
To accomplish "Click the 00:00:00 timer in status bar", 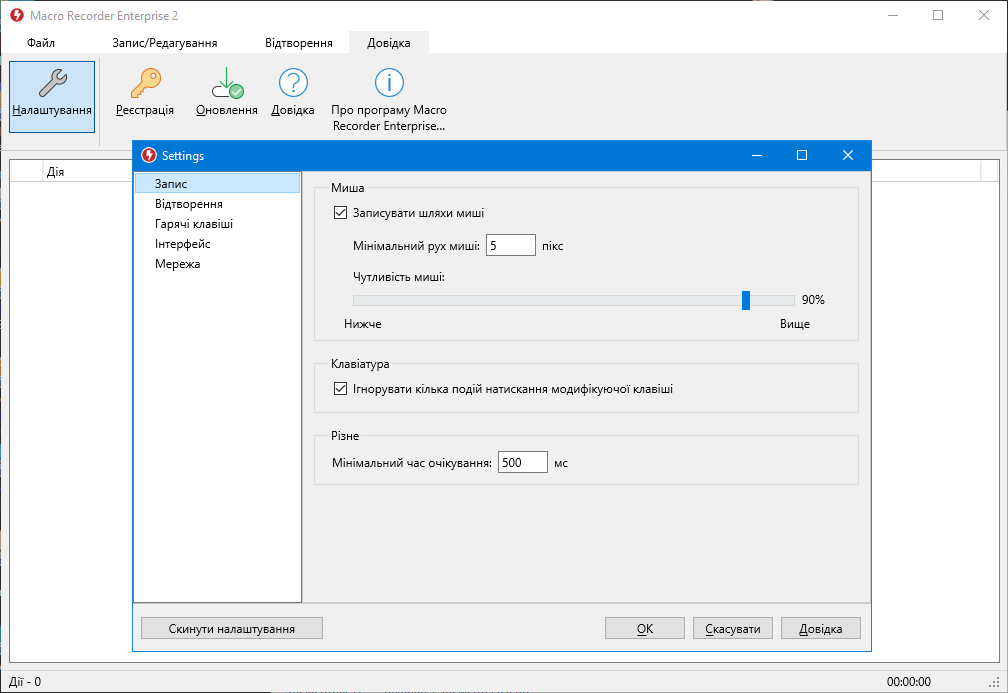I will (908, 681).
